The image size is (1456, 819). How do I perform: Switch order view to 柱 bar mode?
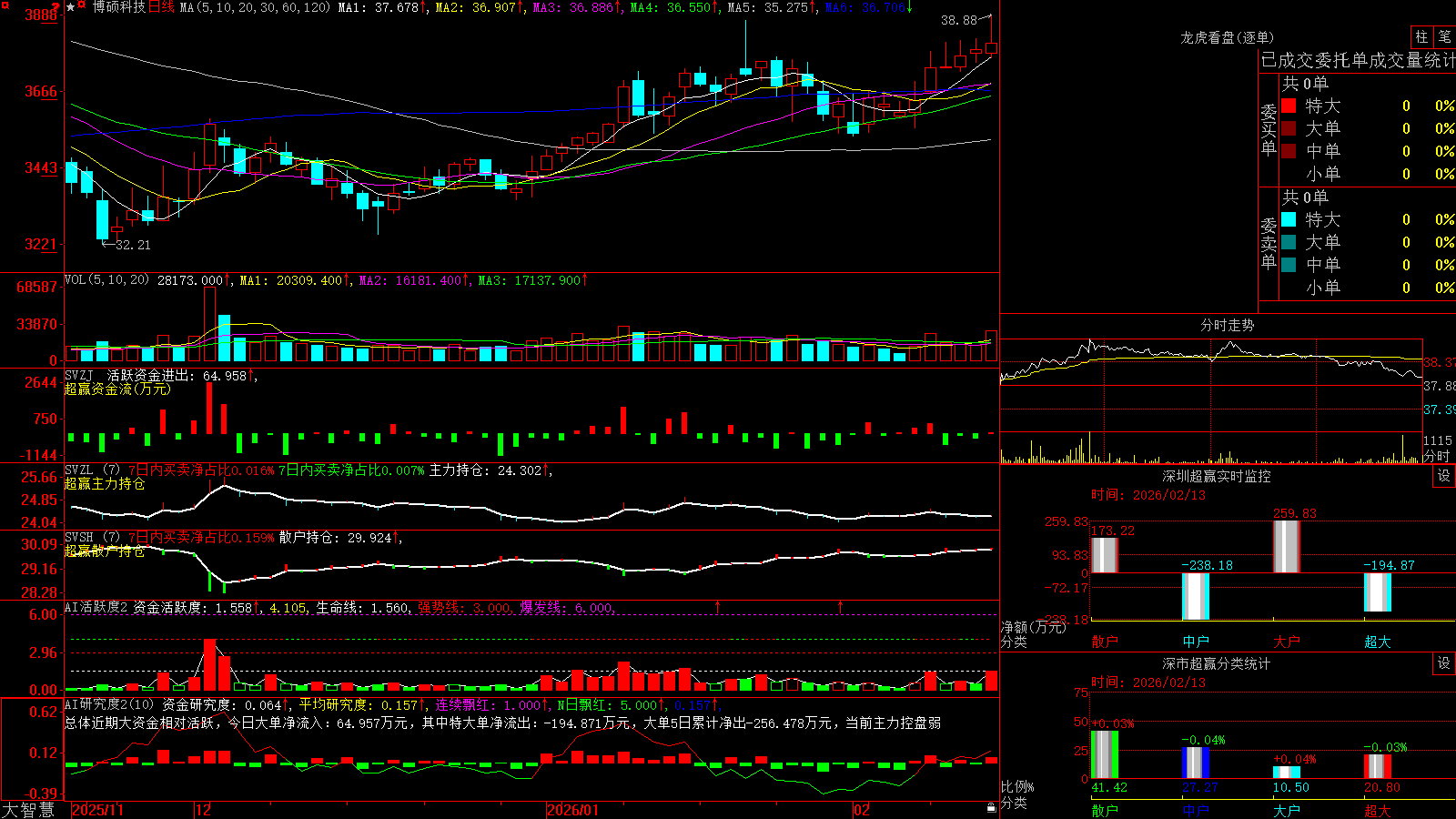(1421, 36)
